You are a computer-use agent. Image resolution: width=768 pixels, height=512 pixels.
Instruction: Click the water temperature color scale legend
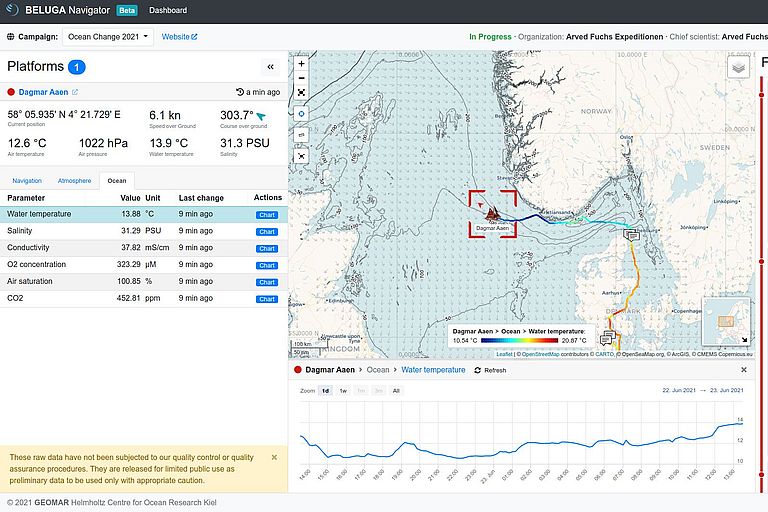pyautogui.click(x=520, y=340)
